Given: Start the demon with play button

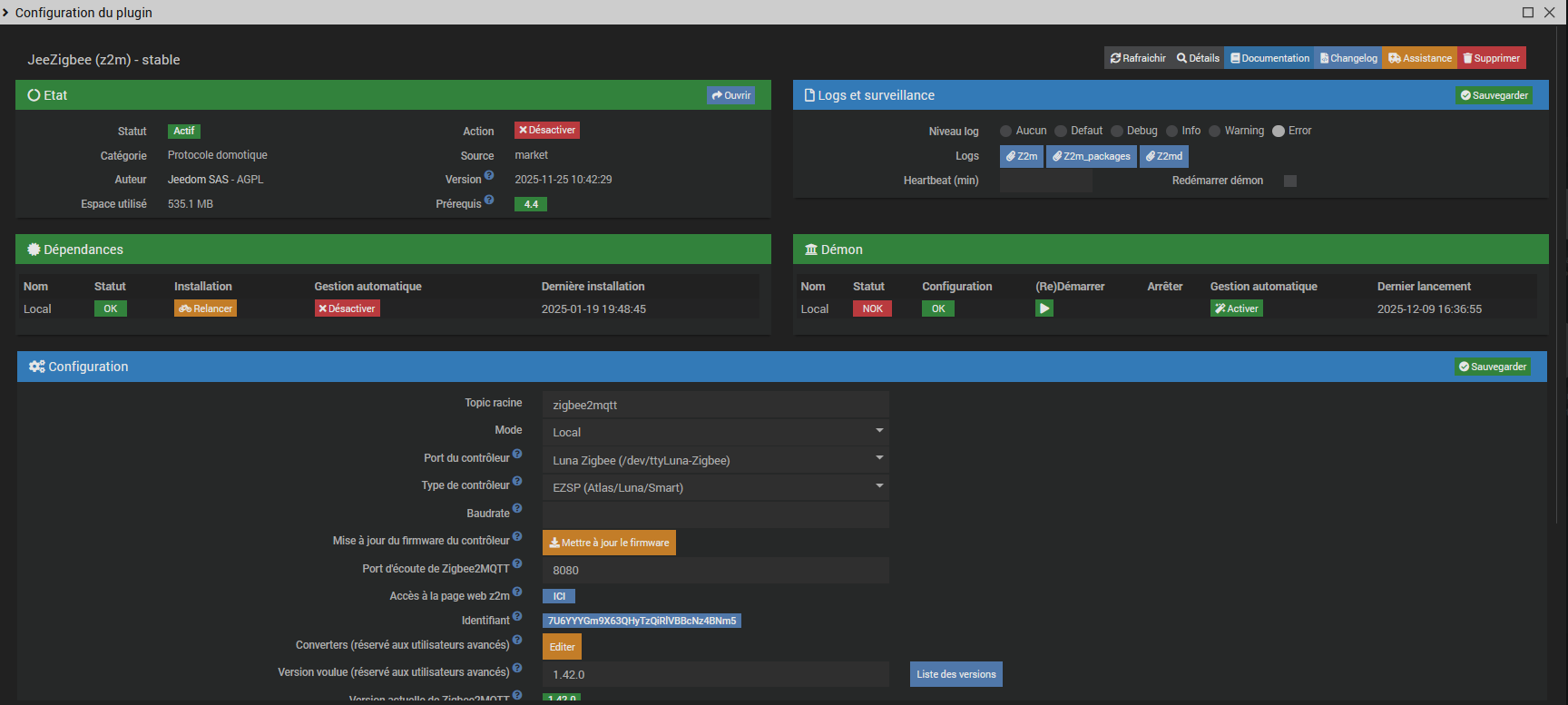Looking at the screenshot, I should (1044, 308).
